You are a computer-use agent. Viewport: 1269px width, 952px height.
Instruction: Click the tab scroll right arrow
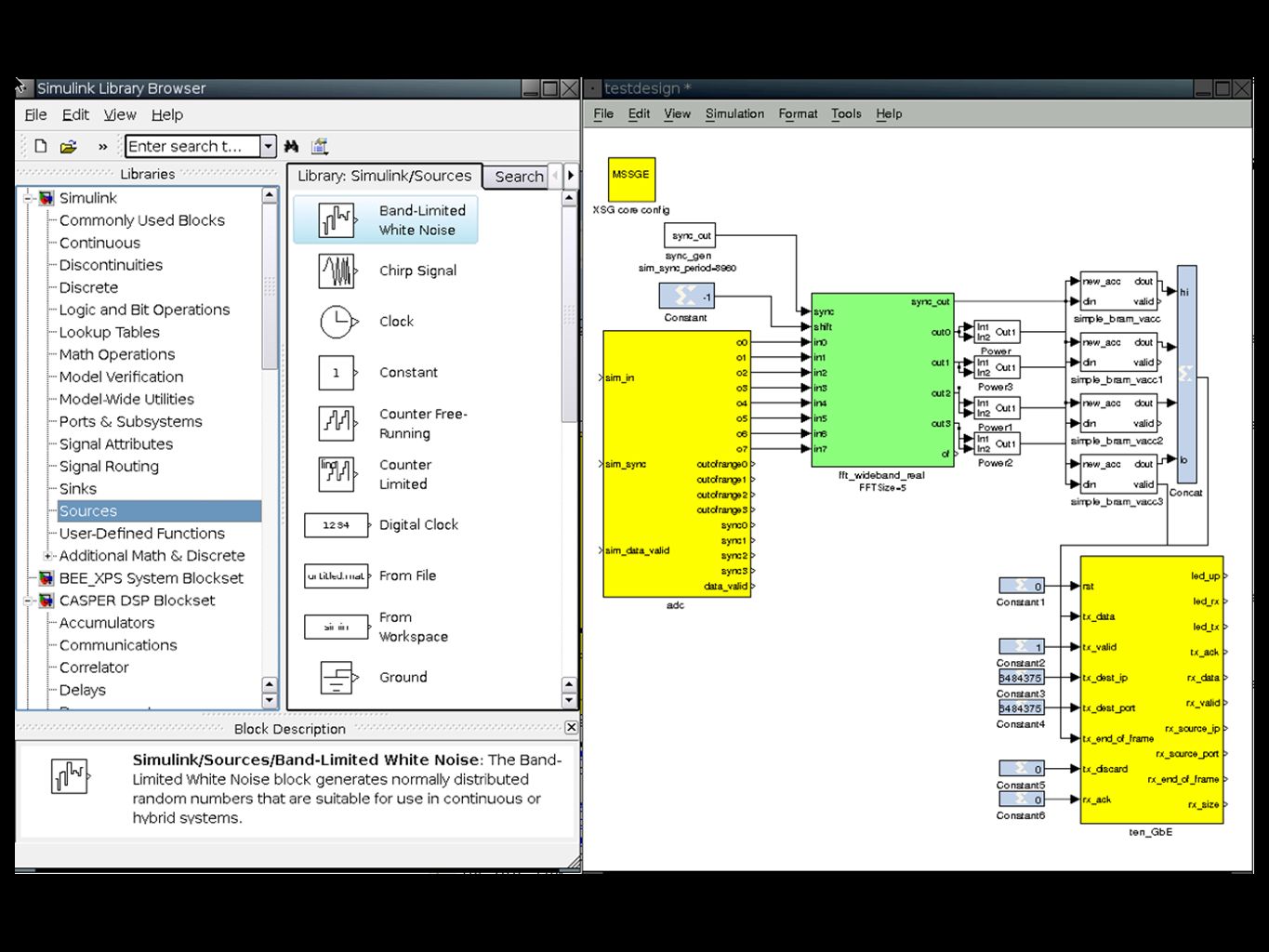pyautogui.click(x=571, y=175)
